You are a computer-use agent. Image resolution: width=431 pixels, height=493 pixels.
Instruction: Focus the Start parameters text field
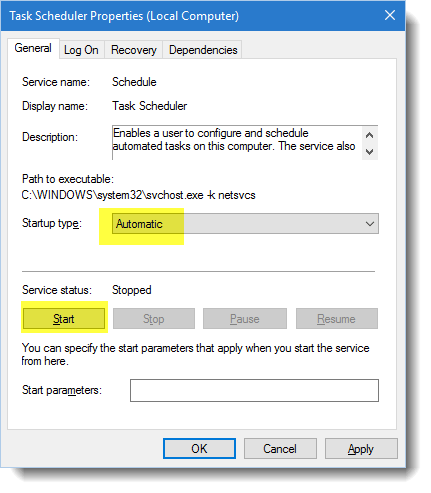254,390
